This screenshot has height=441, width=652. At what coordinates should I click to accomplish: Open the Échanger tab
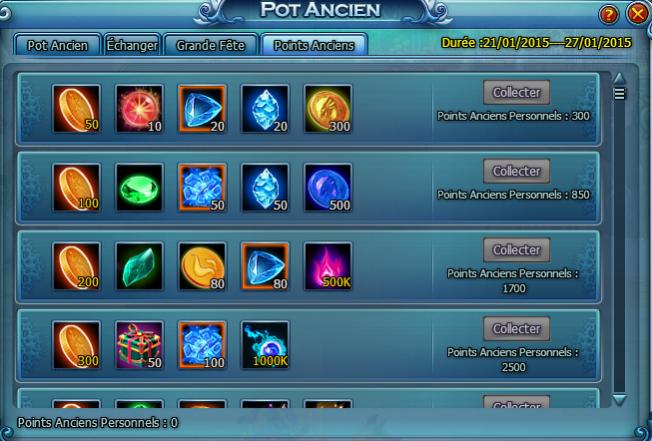point(132,45)
